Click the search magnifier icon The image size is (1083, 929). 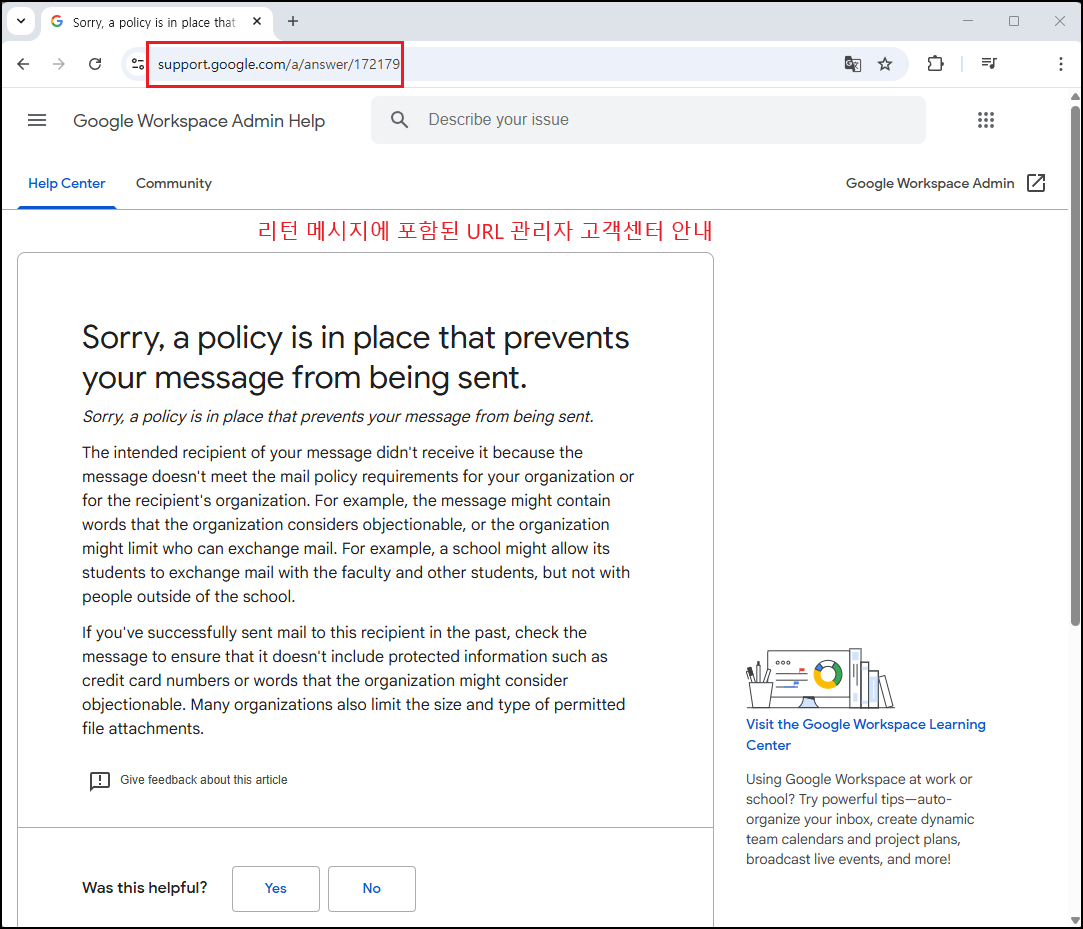point(399,119)
